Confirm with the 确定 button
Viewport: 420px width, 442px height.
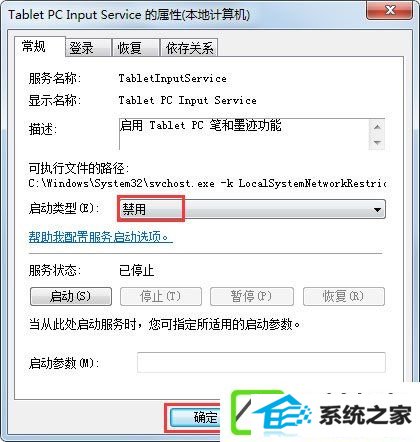point(195,417)
